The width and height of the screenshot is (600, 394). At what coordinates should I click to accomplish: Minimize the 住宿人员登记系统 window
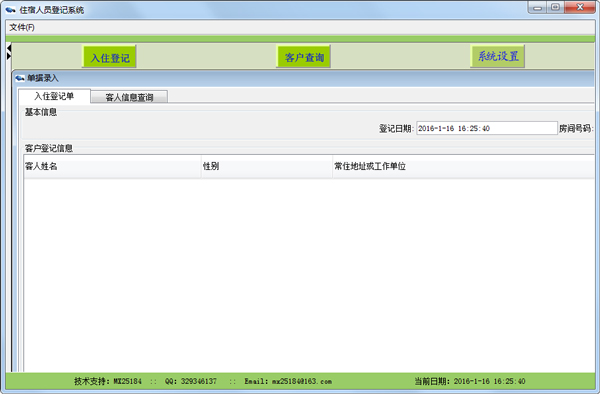(x=538, y=8)
